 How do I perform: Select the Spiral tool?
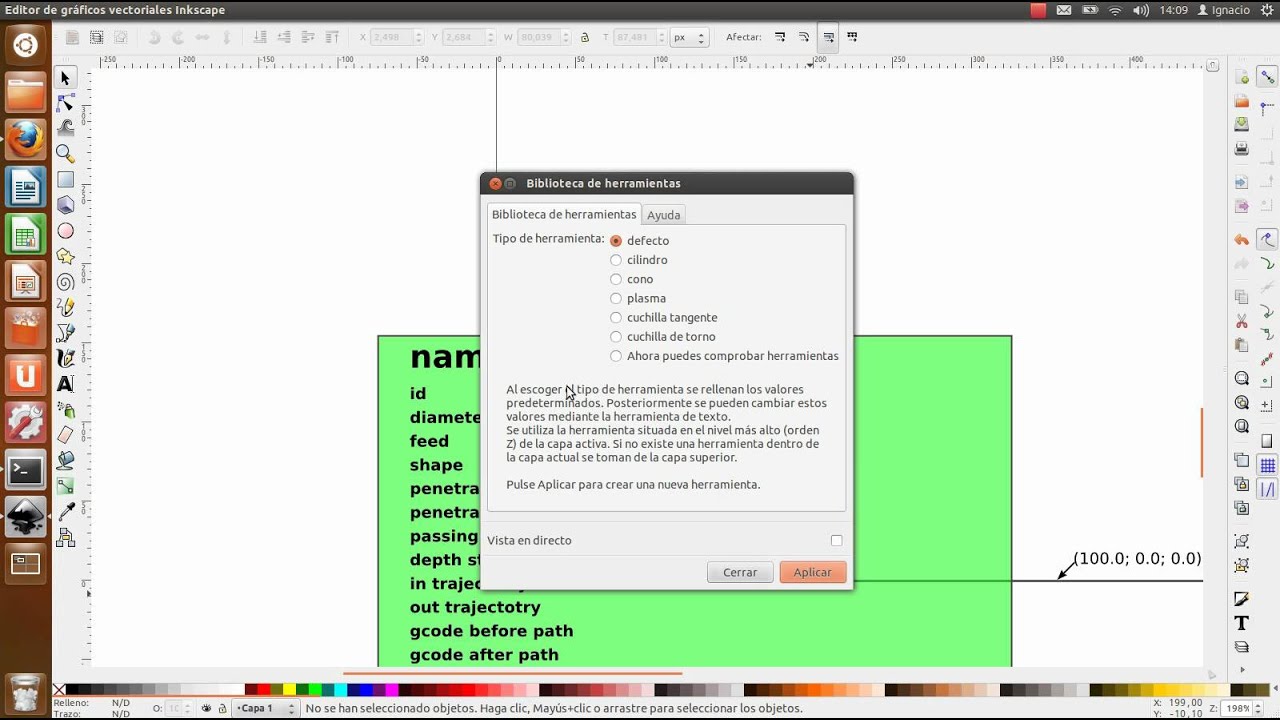click(66, 282)
